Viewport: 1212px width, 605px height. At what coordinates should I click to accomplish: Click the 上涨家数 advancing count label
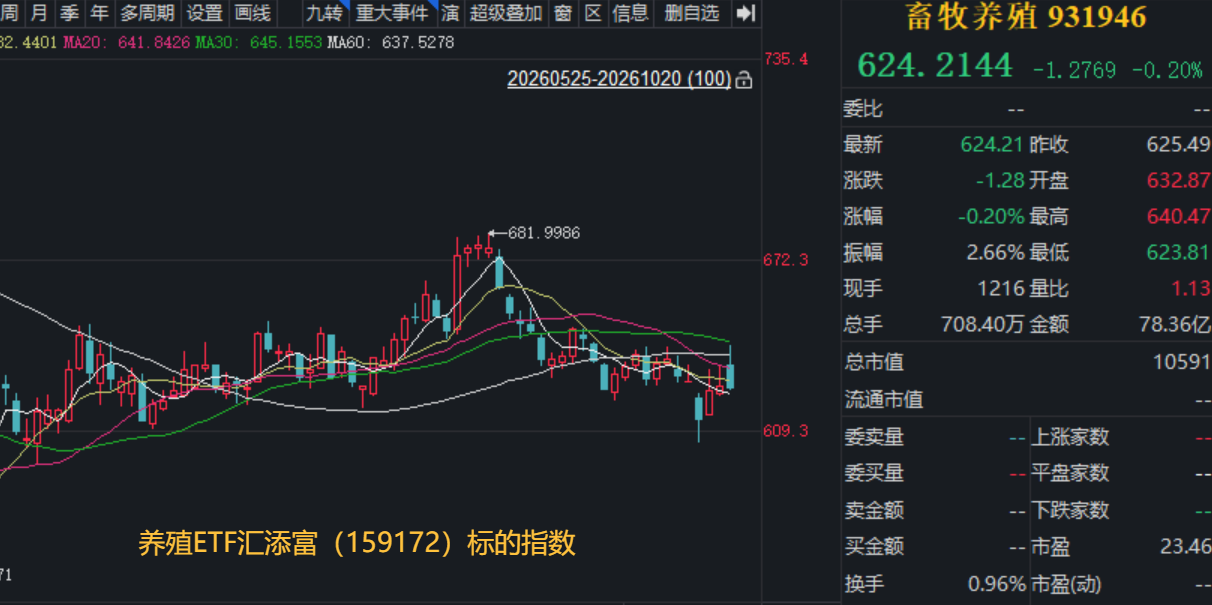[1070, 436]
